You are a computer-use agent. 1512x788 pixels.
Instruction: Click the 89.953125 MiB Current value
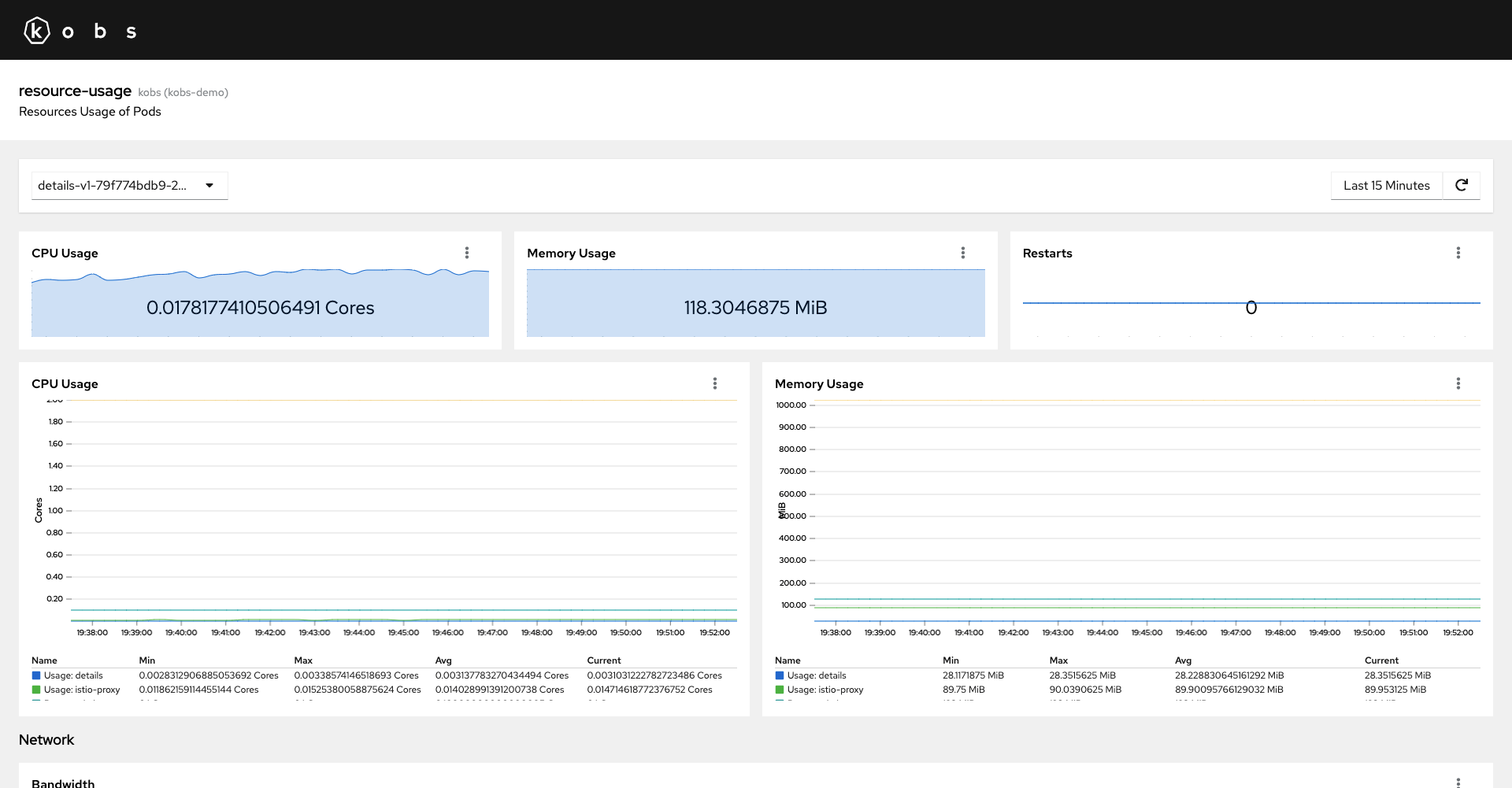(x=1395, y=690)
